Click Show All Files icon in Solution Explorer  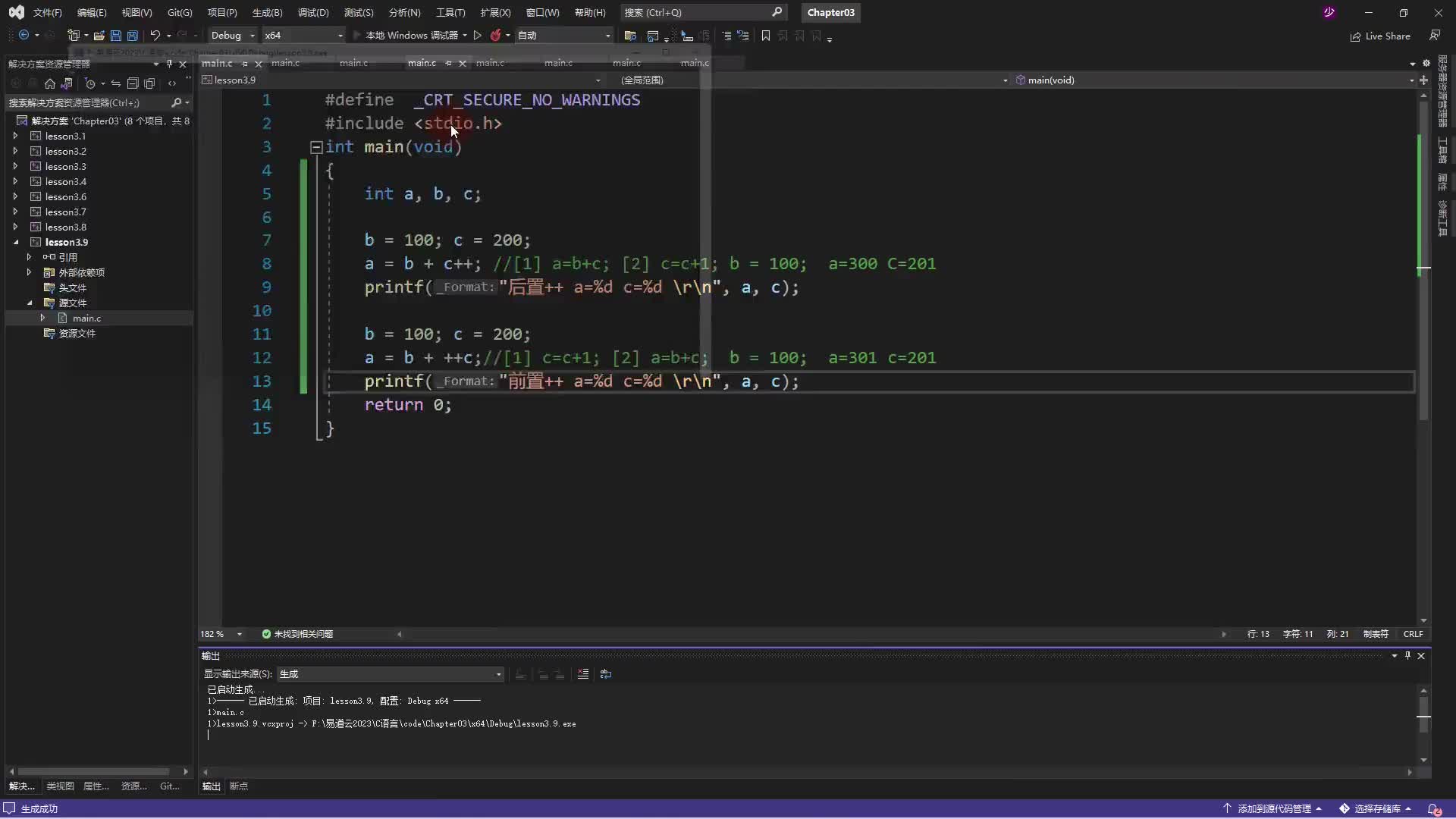149,83
